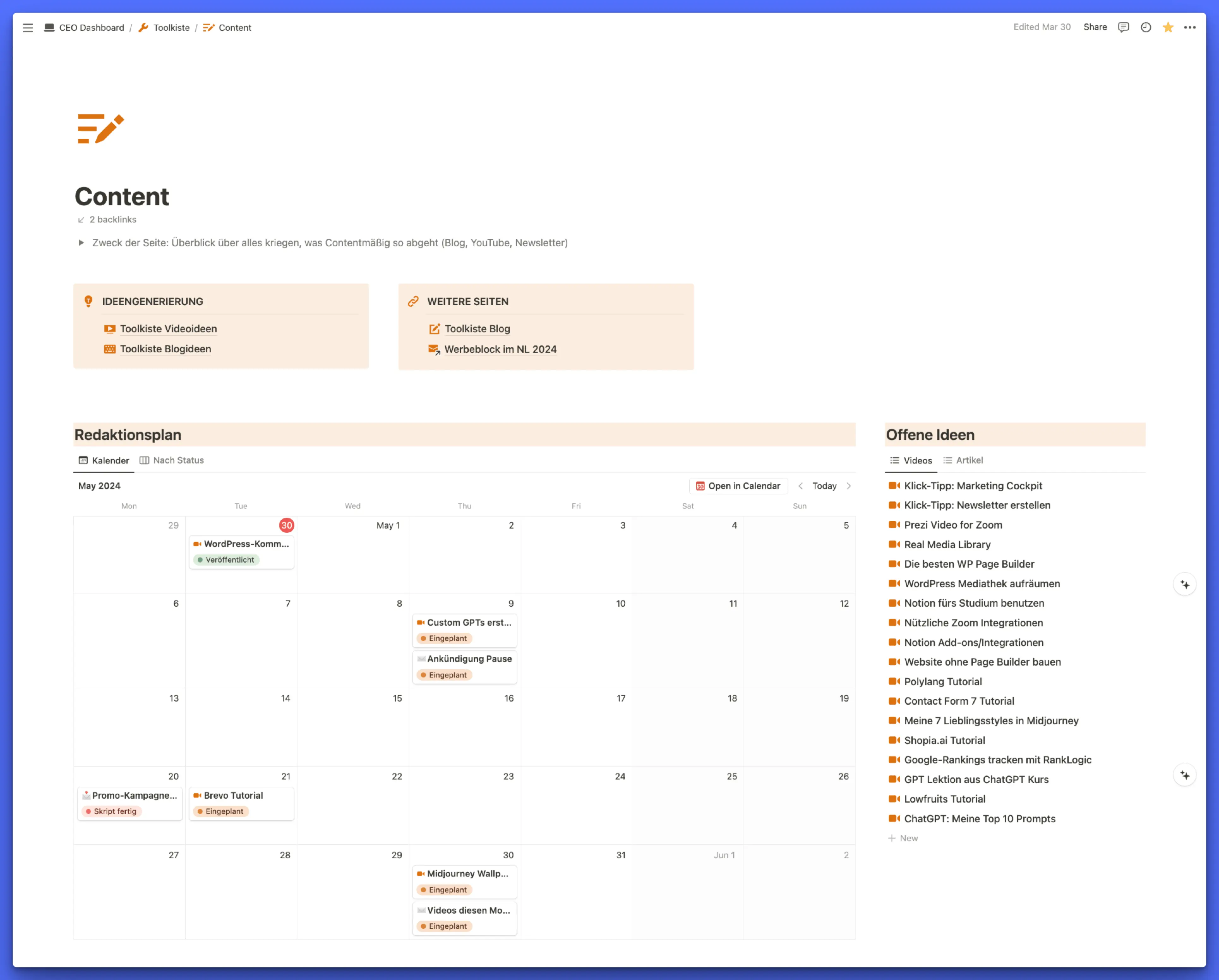Add a New item to Offene Ideen
Viewport: 1219px width, 980px height.
[x=903, y=838]
